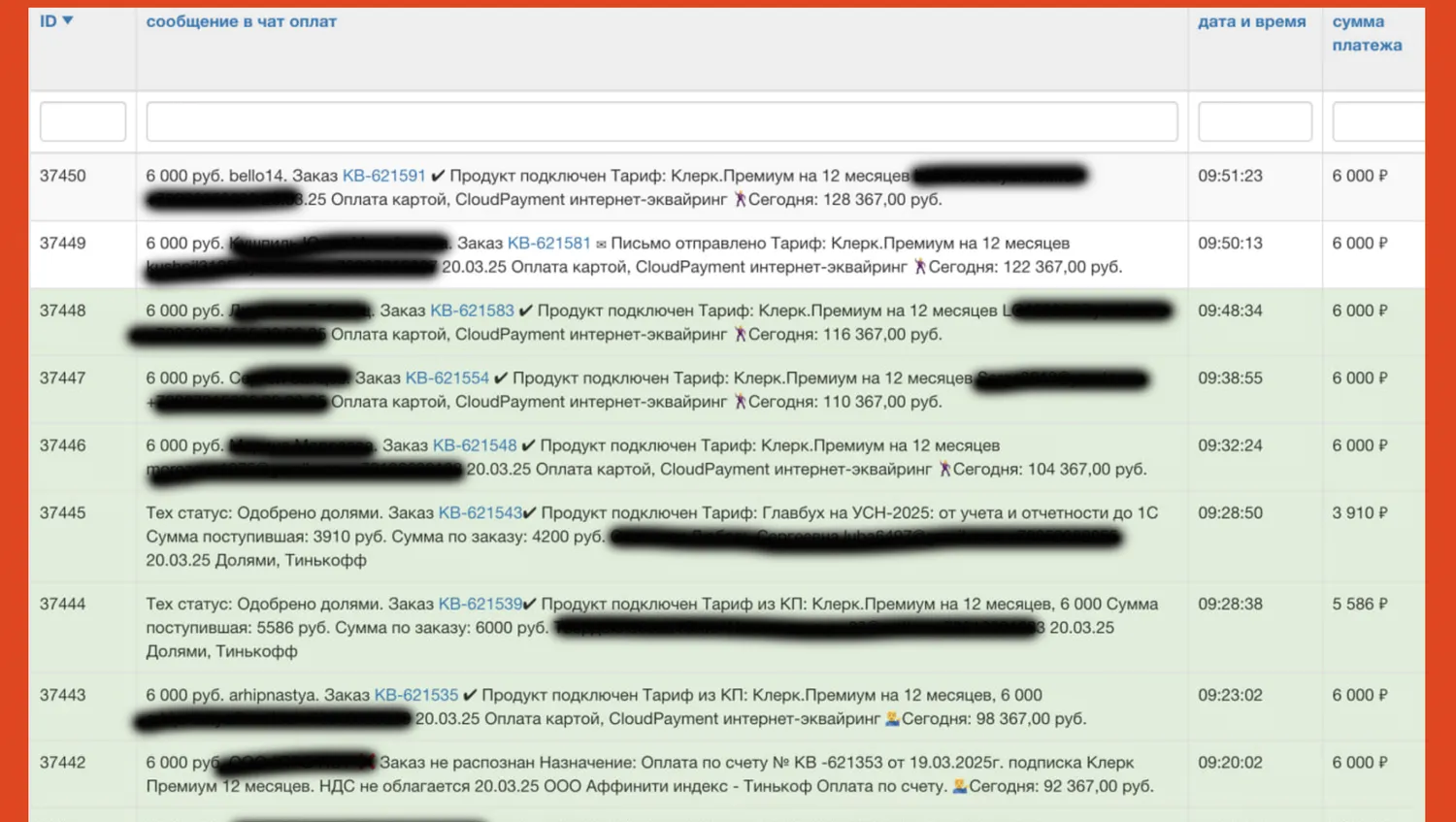The width and height of the screenshot is (1456, 822).
Task: Click time value 09:28:50
Action: pos(1230,513)
